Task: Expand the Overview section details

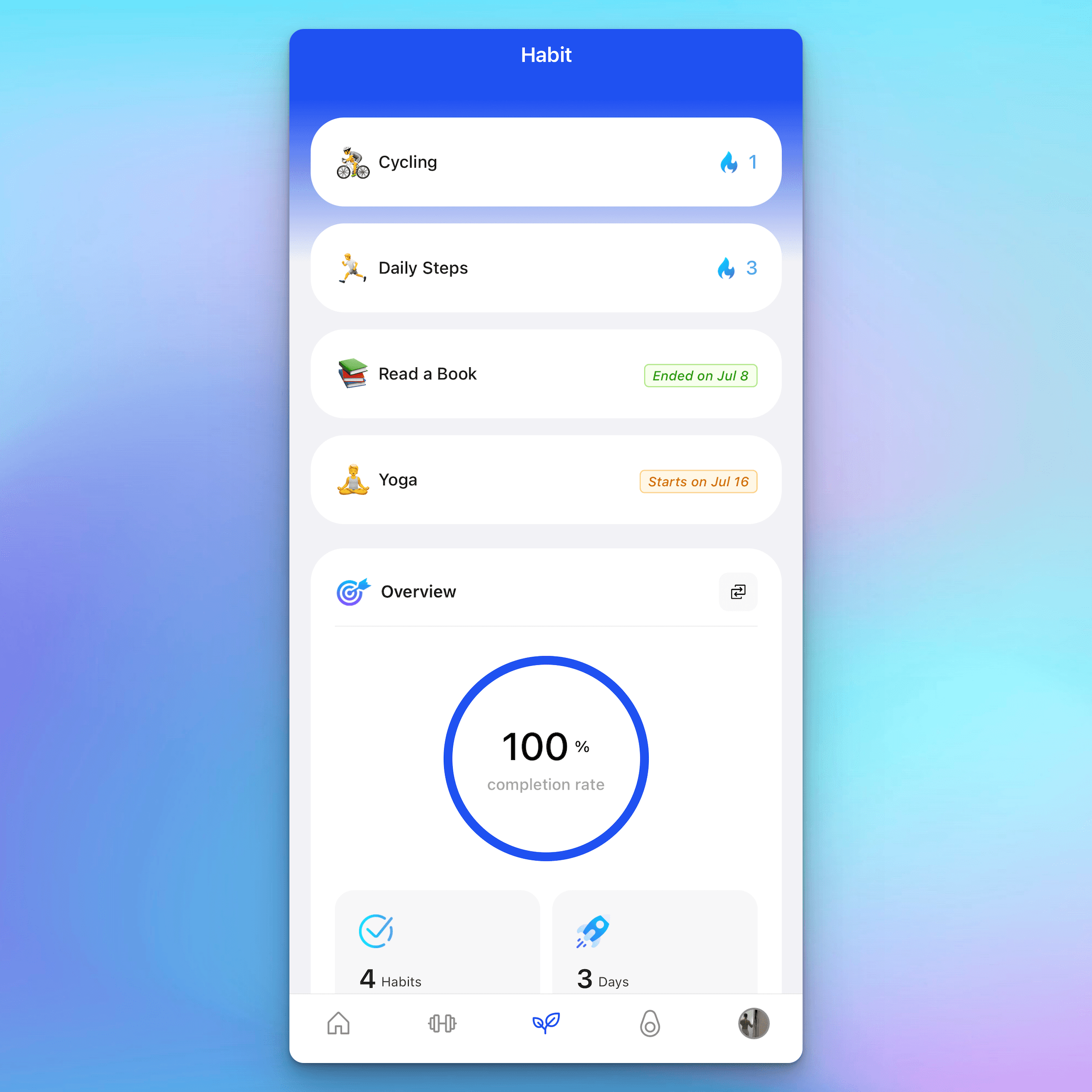Action: tap(738, 590)
